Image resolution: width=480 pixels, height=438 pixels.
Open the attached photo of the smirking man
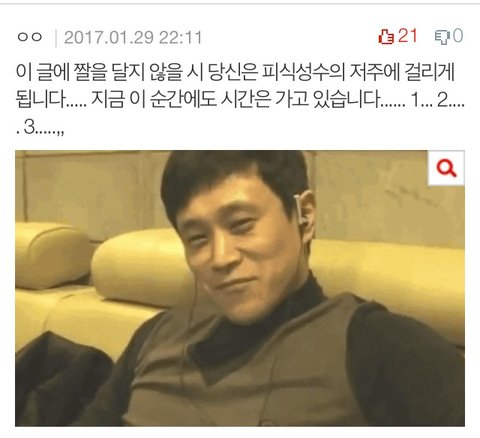pyautogui.click(x=240, y=288)
